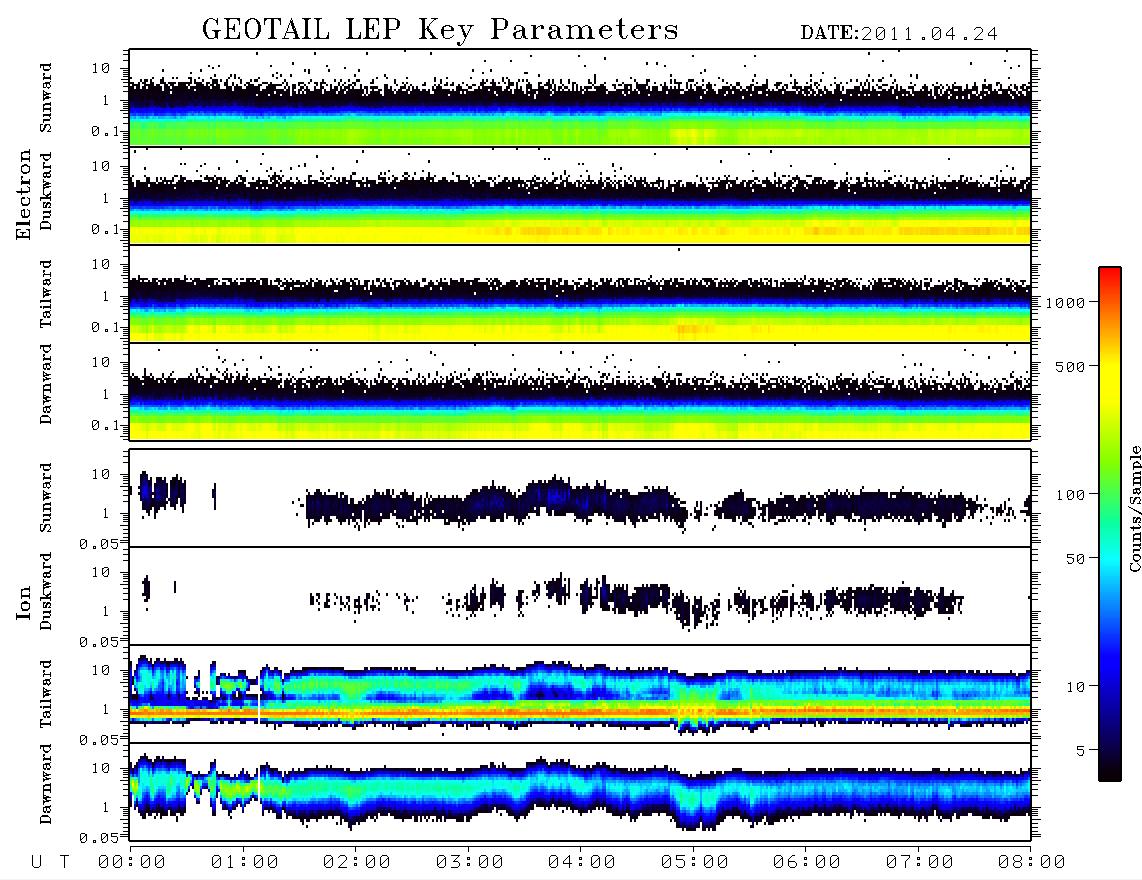This screenshot has width=1142, height=880.
Task: Click the Electron Sunward spectrogram panel
Action: pyautogui.click(x=580, y=98)
